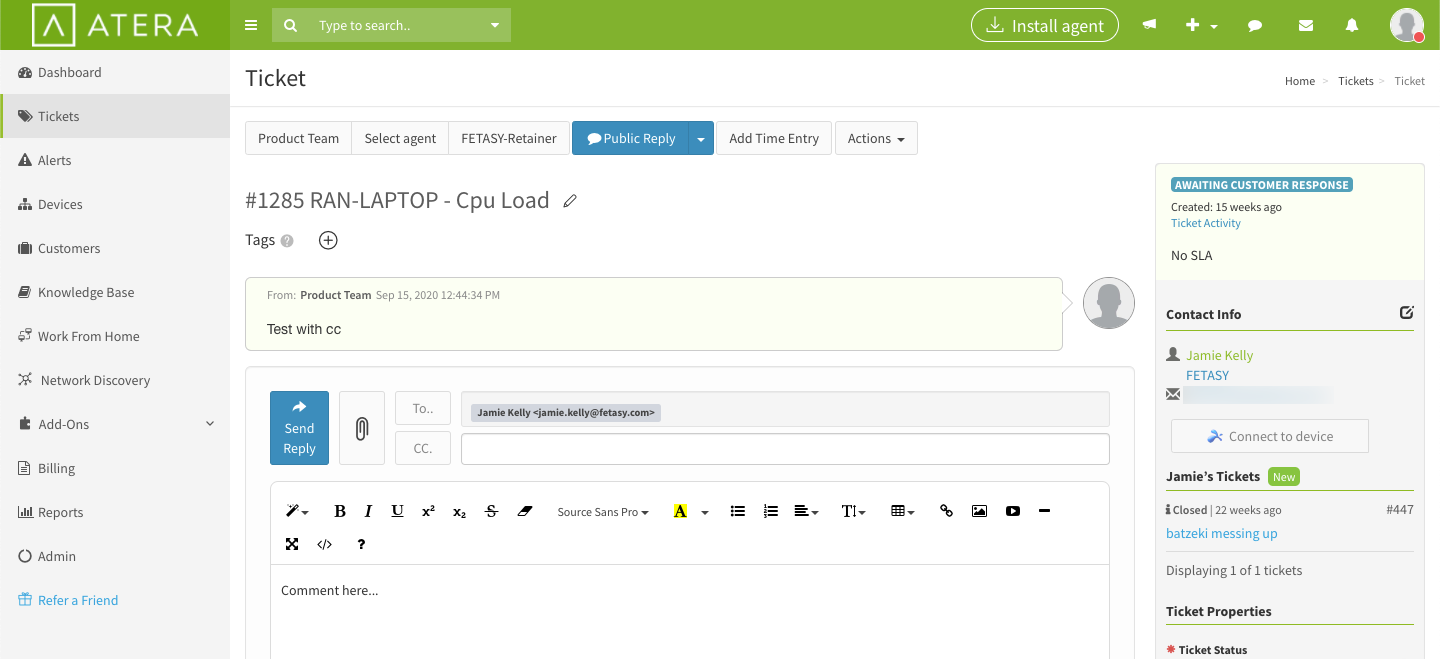Insert a picture using the image icon
Viewport: 1440px width, 659px height.
pos(979,511)
